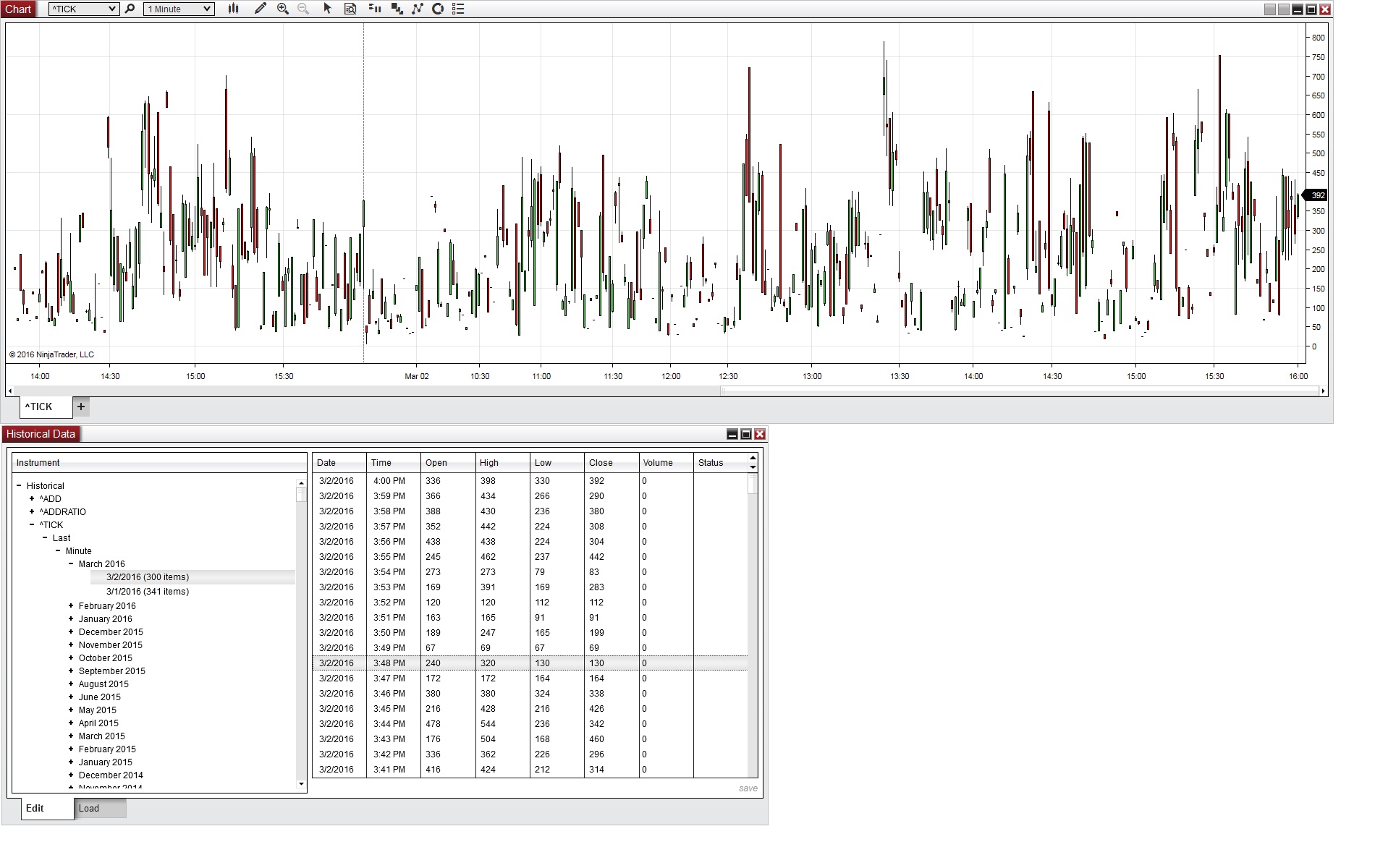Click the tree scrollbar down arrow
This screenshot has width=1375, height=868.
point(301,784)
